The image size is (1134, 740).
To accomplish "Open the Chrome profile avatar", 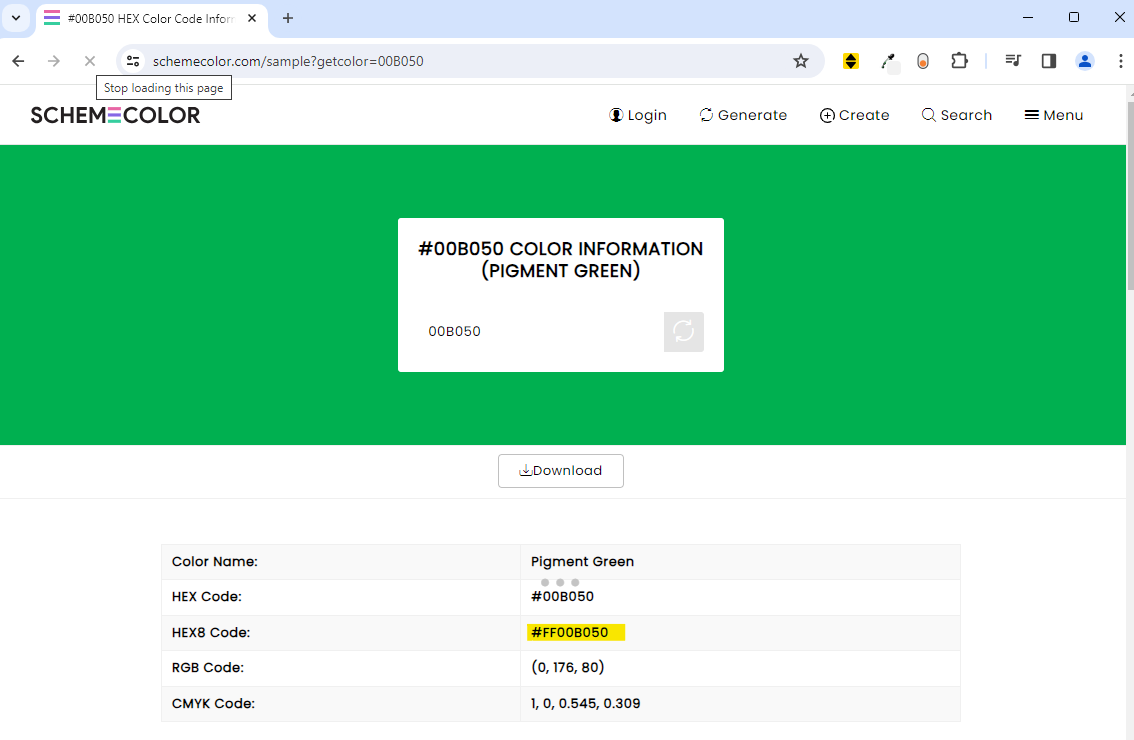I will tap(1085, 61).
